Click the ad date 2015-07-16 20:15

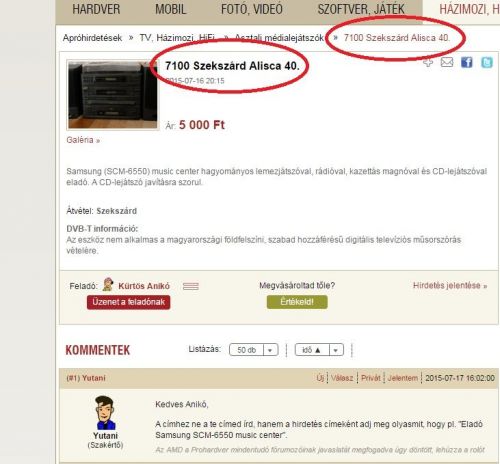195,81
